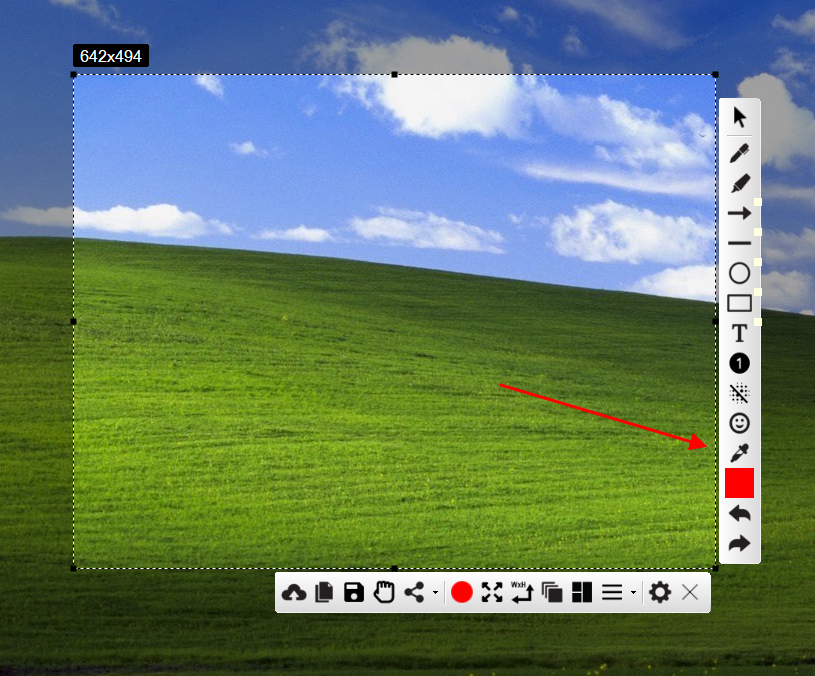Open the emoji sticker tool
The width and height of the screenshot is (815, 676).
point(739,423)
